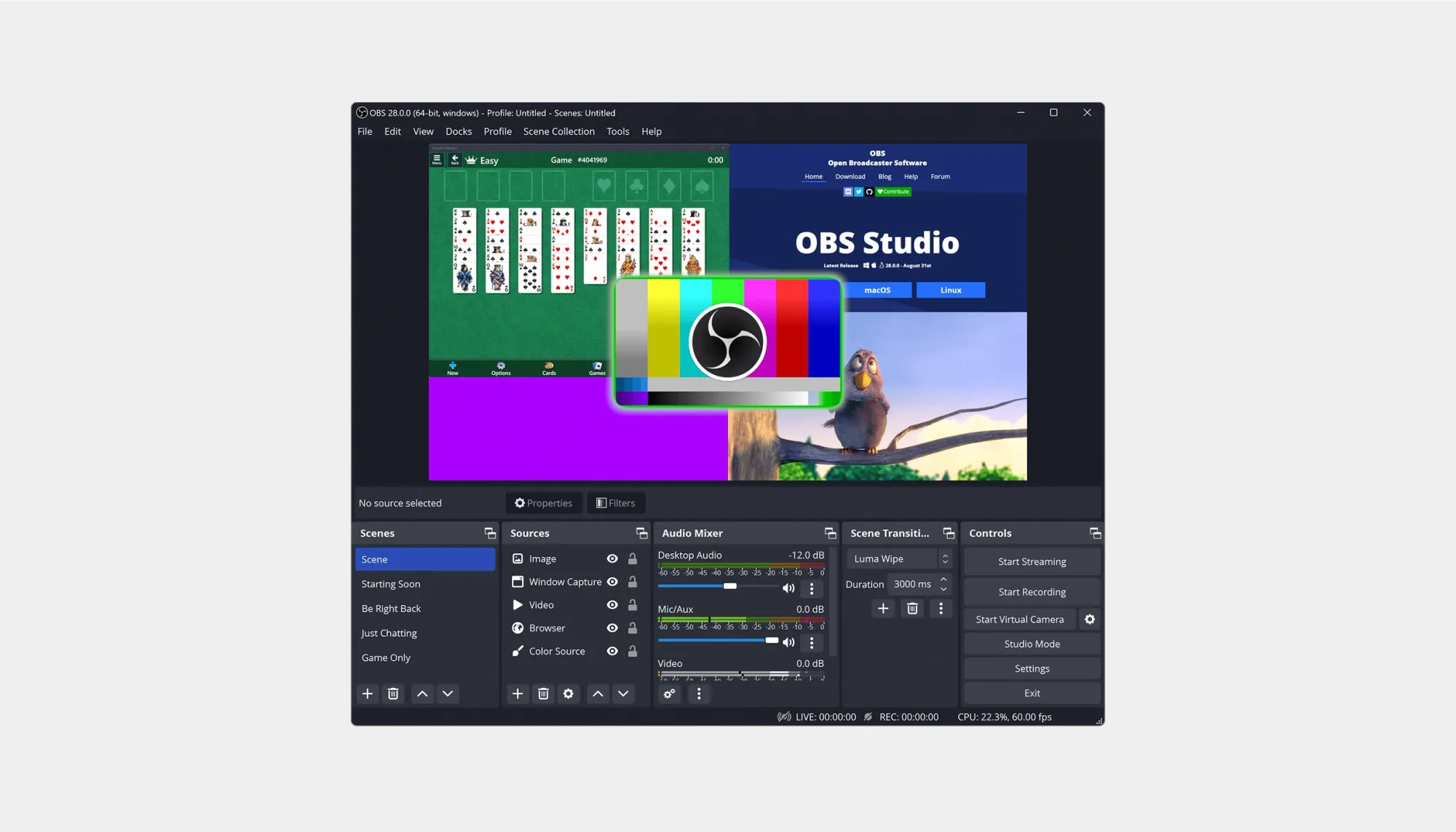The width and height of the screenshot is (1456, 832).
Task: Open Mic/Aux options kebab menu
Action: pos(812,643)
